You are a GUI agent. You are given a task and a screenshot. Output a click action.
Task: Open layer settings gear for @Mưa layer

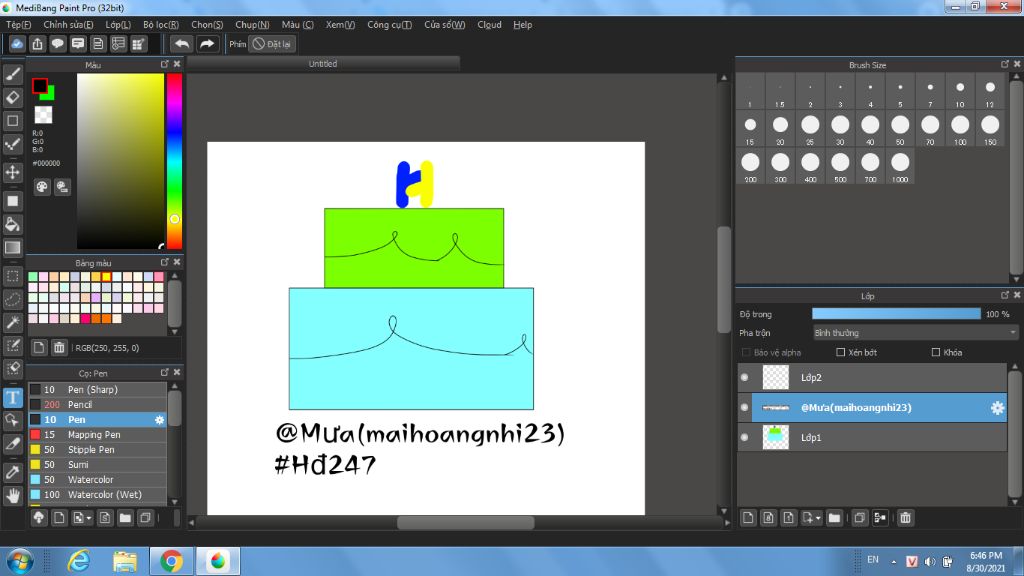[x=997, y=408]
